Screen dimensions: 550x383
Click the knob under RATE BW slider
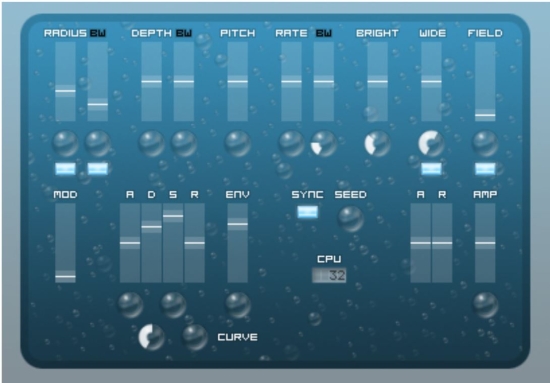[324, 144]
